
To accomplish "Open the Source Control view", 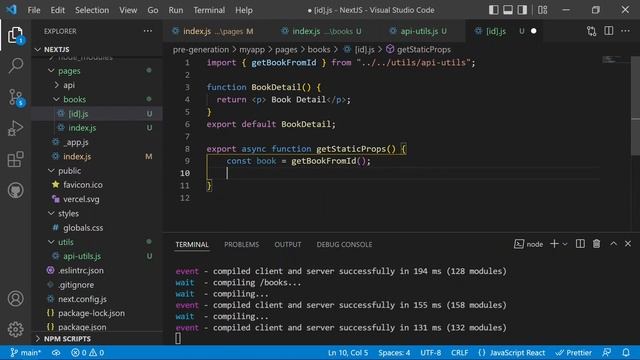I will click(16, 97).
